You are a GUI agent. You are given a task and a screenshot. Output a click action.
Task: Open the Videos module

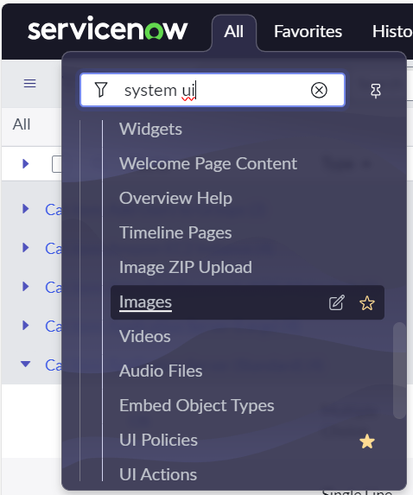145,336
